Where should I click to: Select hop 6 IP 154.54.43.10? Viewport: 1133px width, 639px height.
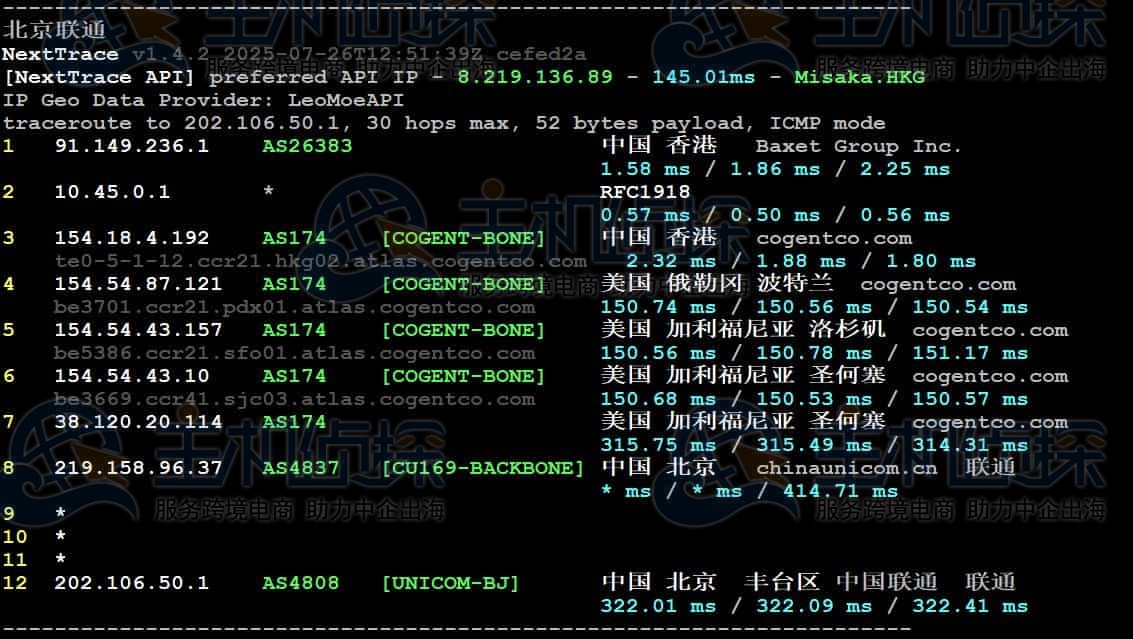[x=132, y=376]
